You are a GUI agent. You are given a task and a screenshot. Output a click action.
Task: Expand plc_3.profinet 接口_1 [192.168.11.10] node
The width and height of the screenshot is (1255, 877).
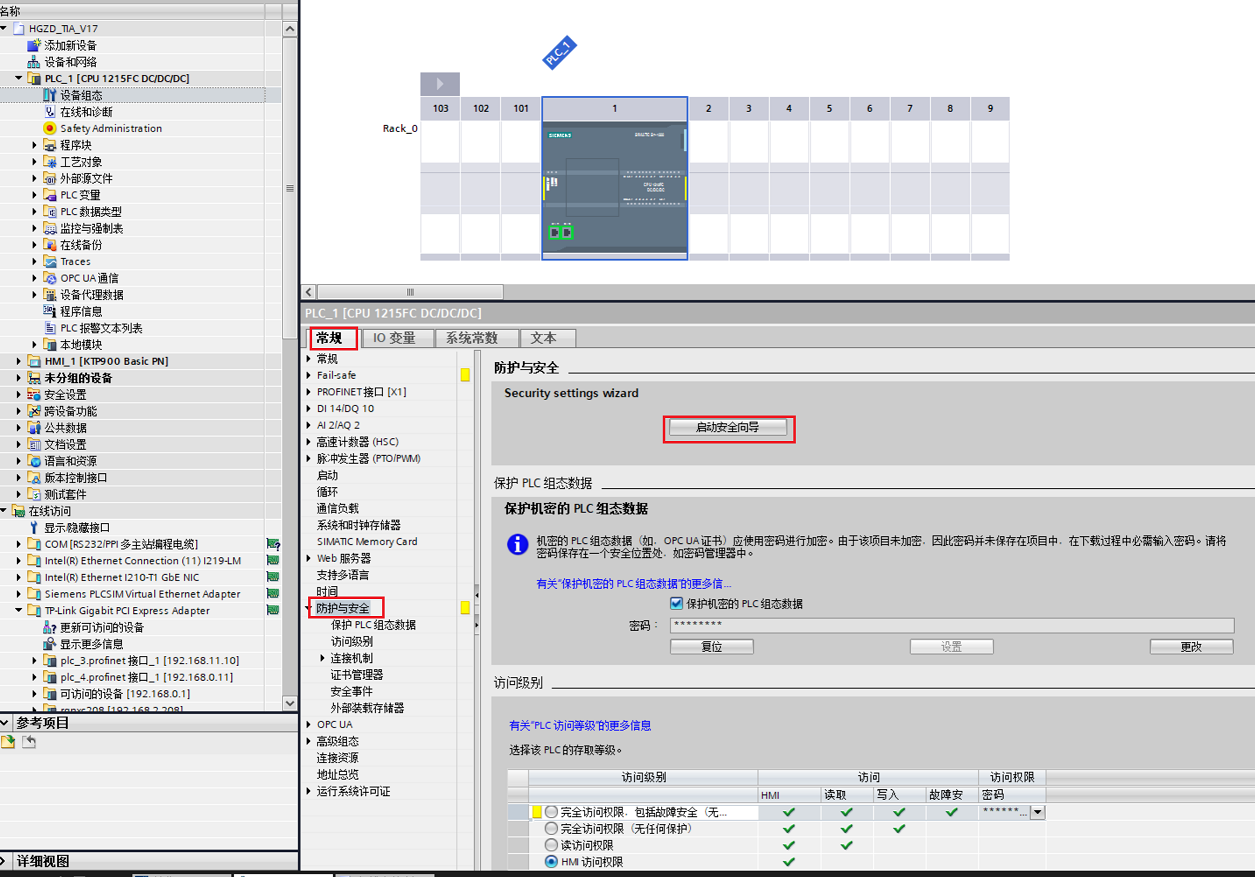click(35, 660)
